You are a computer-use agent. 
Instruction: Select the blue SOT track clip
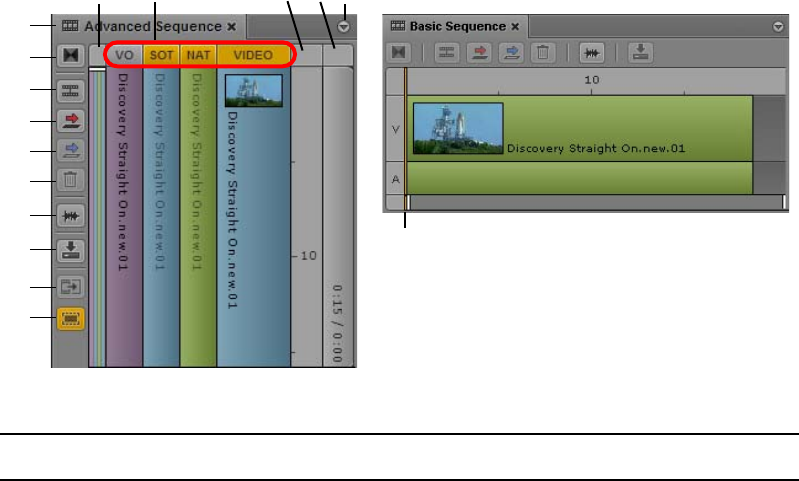(x=162, y=217)
